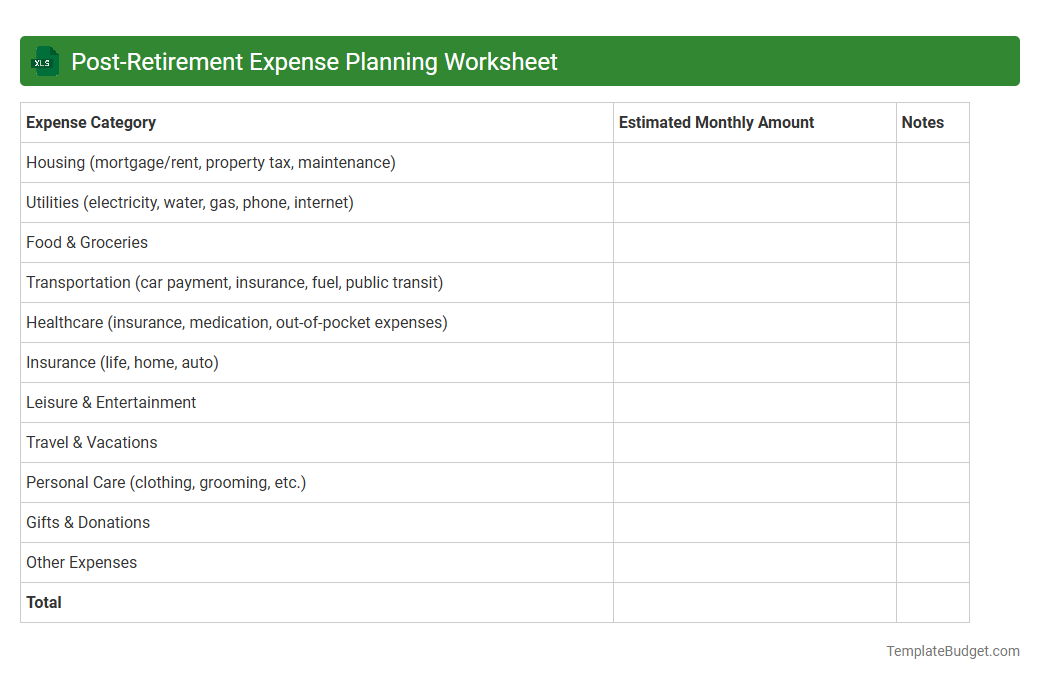Click the Utilities expense category

[190, 202]
